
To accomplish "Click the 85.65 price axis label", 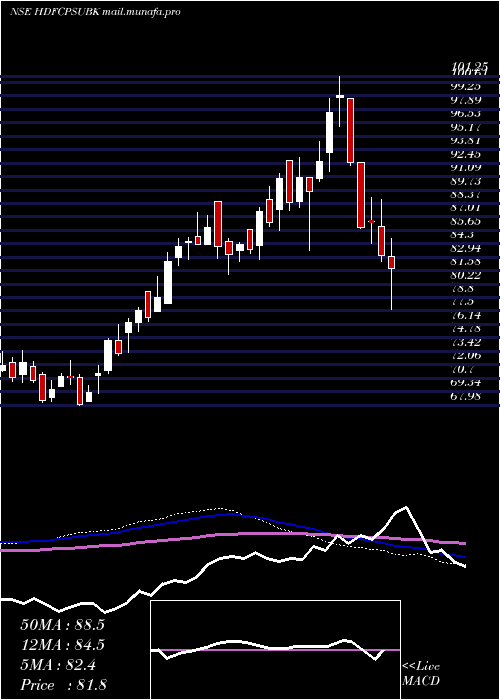I will [466, 221].
